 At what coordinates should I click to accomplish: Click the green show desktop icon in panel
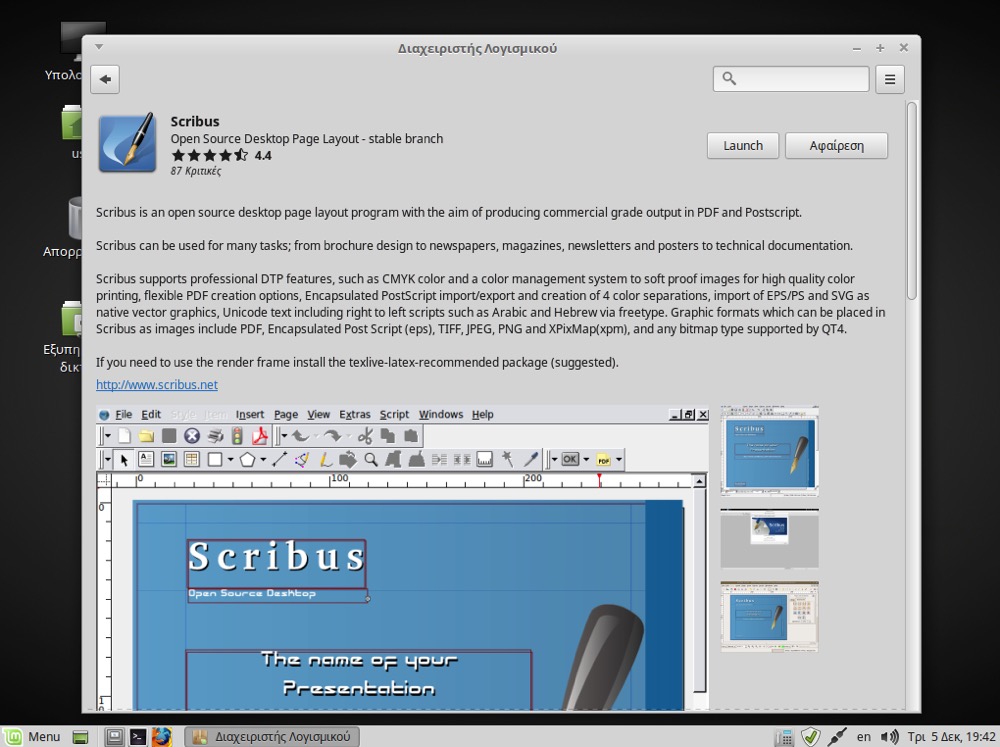coord(80,737)
